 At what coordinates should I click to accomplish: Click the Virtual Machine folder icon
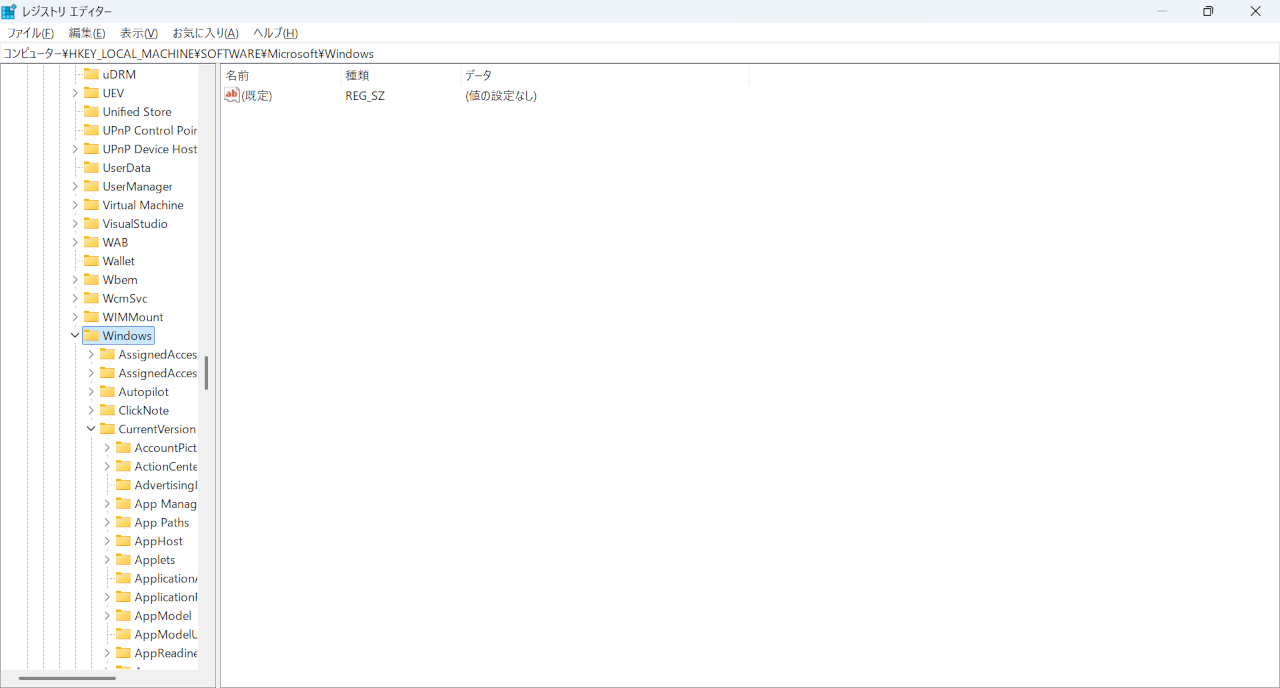point(91,205)
